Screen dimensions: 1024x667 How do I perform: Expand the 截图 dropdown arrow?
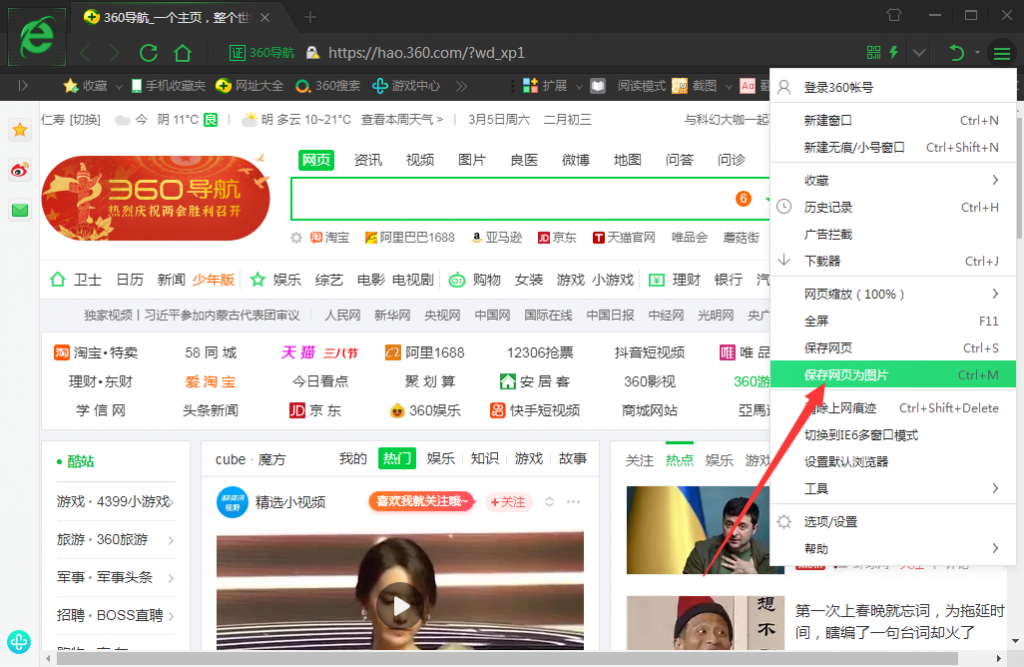[x=729, y=86]
